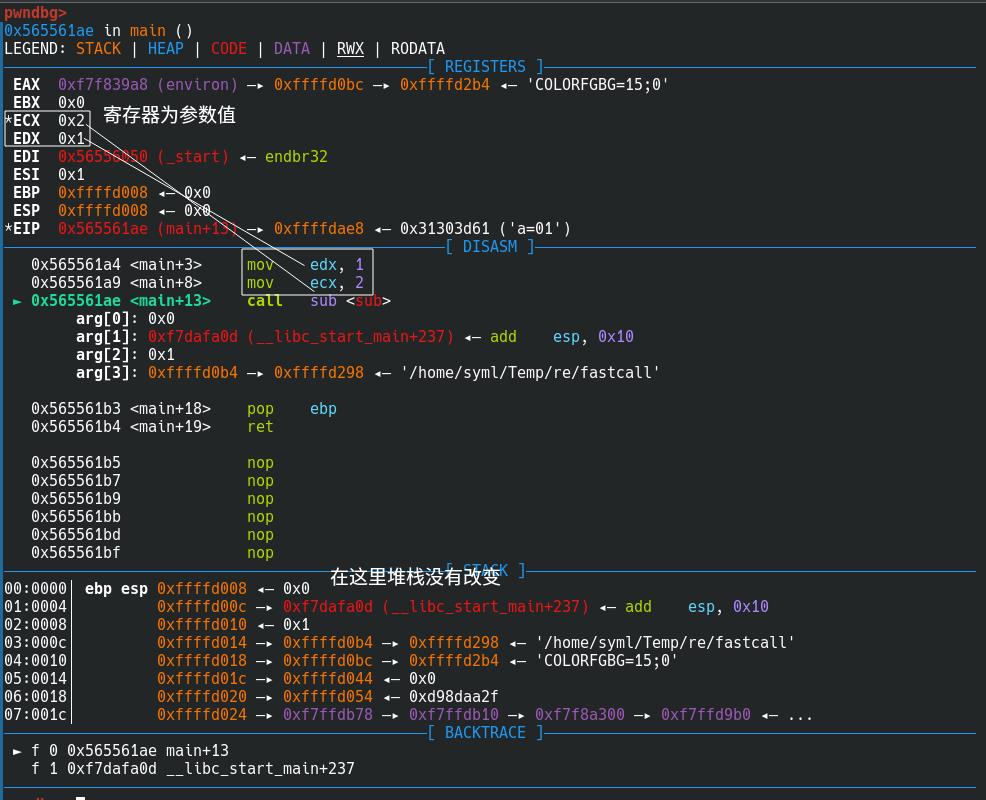
Task: Click the 'call sub' instruction line
Action: pyautogui.click(x=318, y=301)
